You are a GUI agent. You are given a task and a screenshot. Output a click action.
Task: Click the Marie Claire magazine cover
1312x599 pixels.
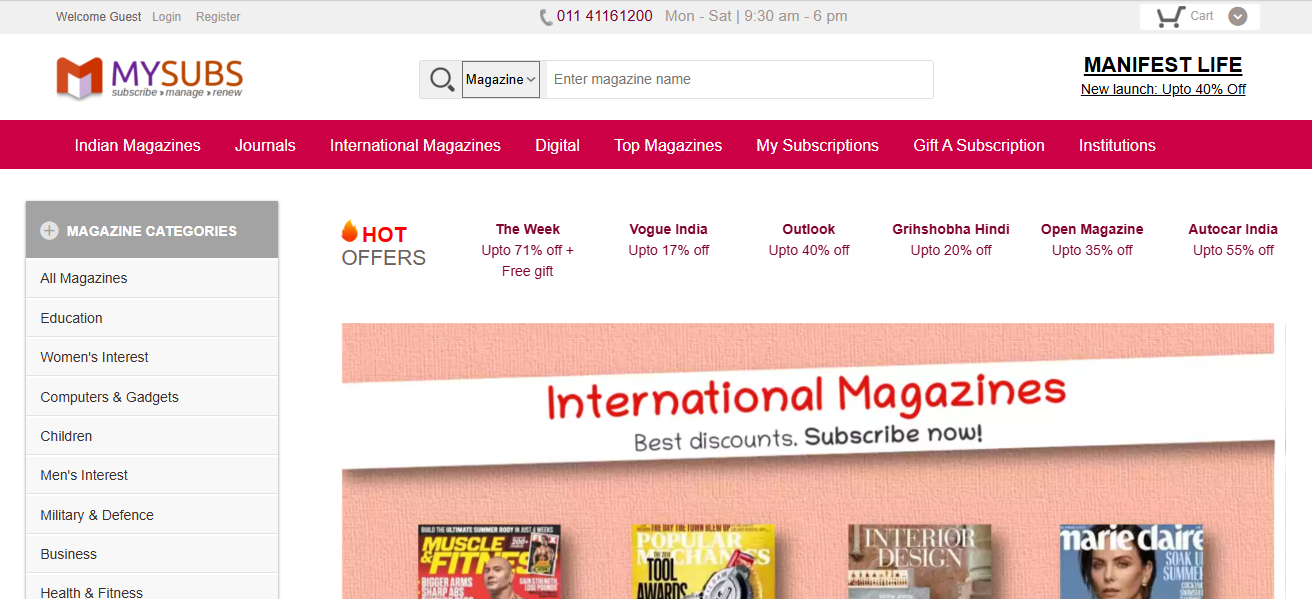tap(1132, 562)
